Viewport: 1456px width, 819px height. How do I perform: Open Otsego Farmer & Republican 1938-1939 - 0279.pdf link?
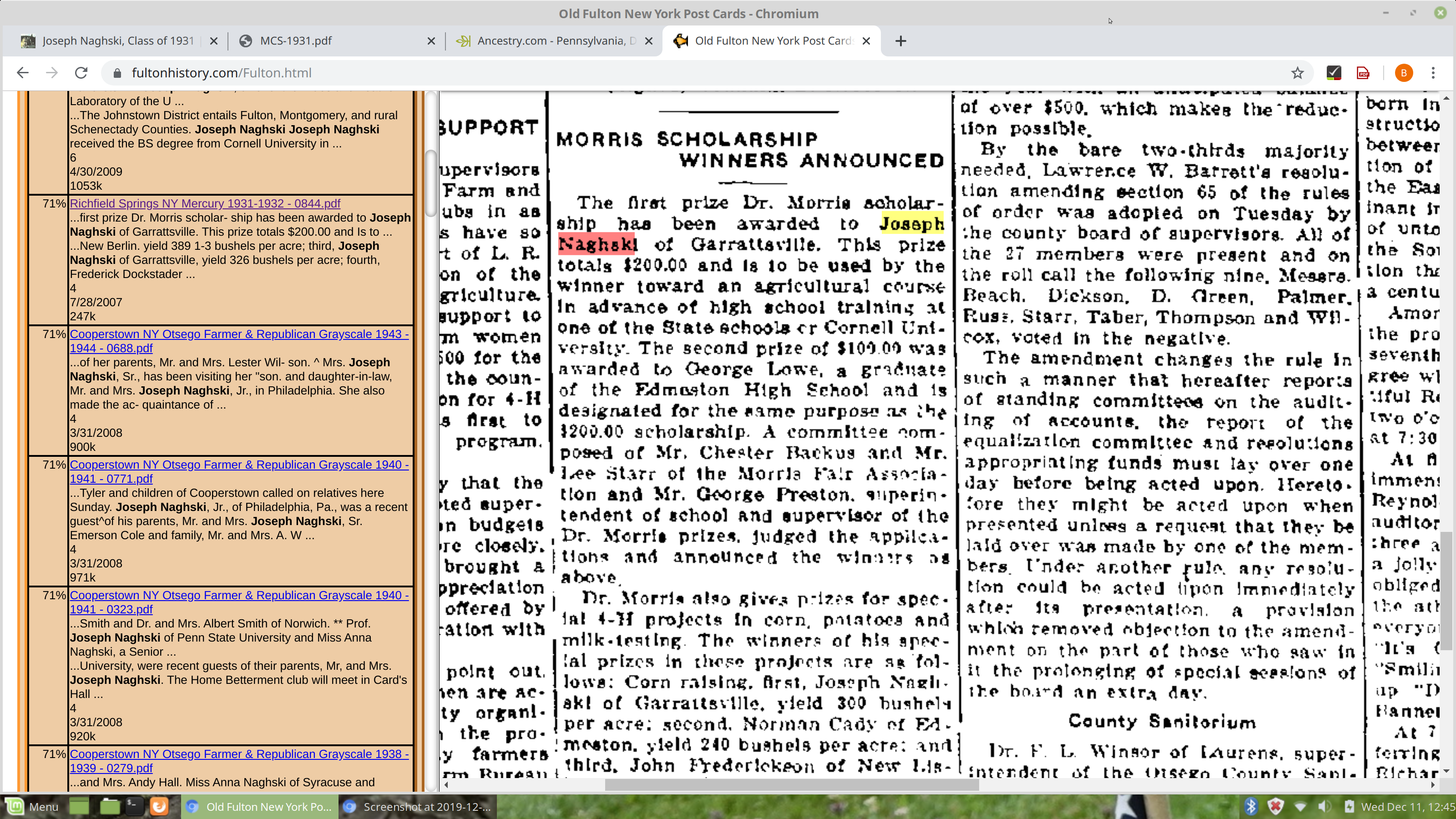(x=239, y=761)
